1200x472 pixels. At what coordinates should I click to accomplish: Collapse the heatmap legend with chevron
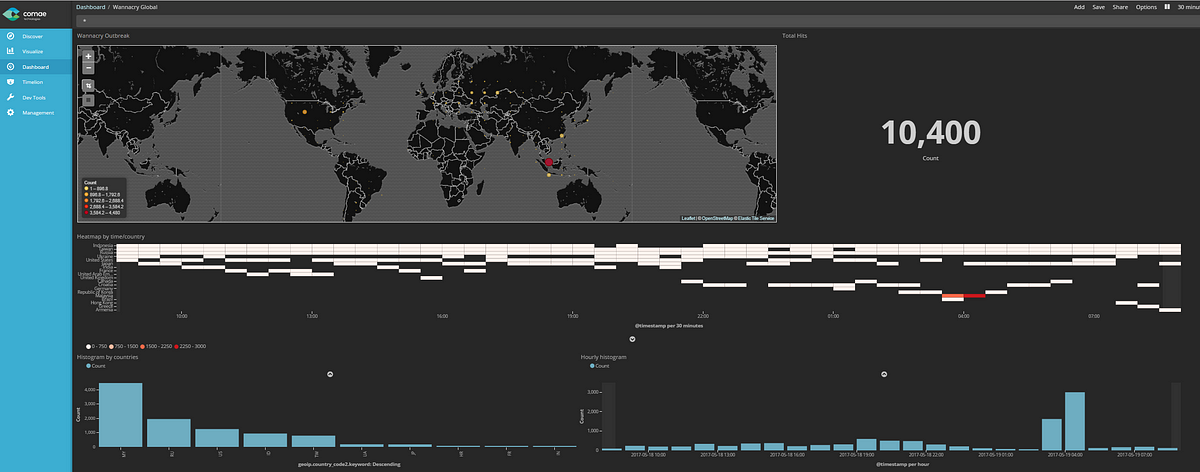coord(631,338)
